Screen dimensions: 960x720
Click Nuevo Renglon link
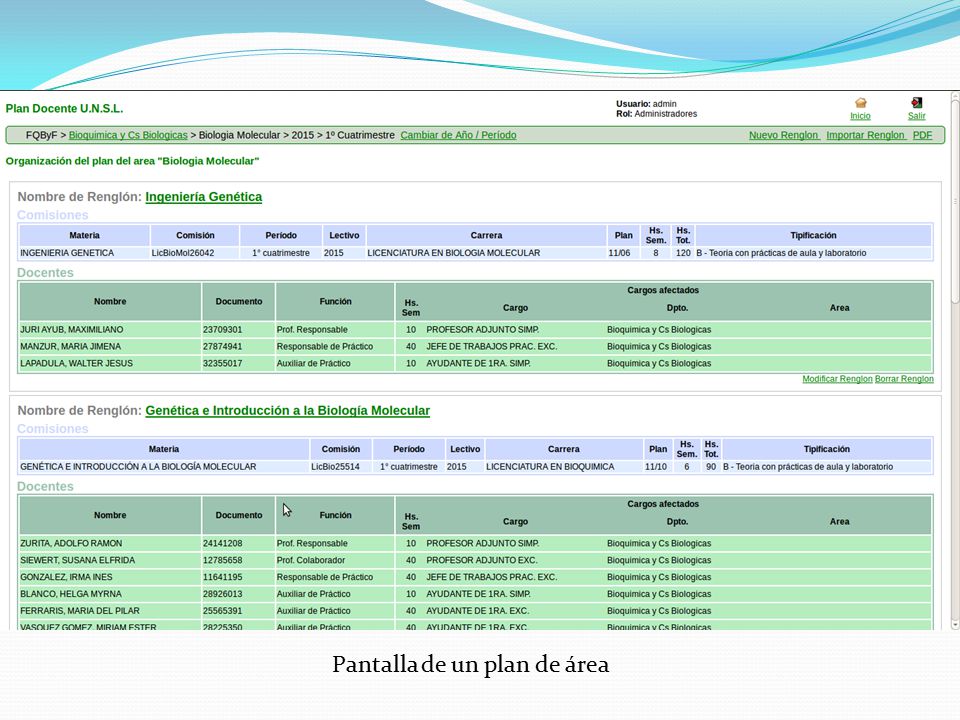pos(784,135)
